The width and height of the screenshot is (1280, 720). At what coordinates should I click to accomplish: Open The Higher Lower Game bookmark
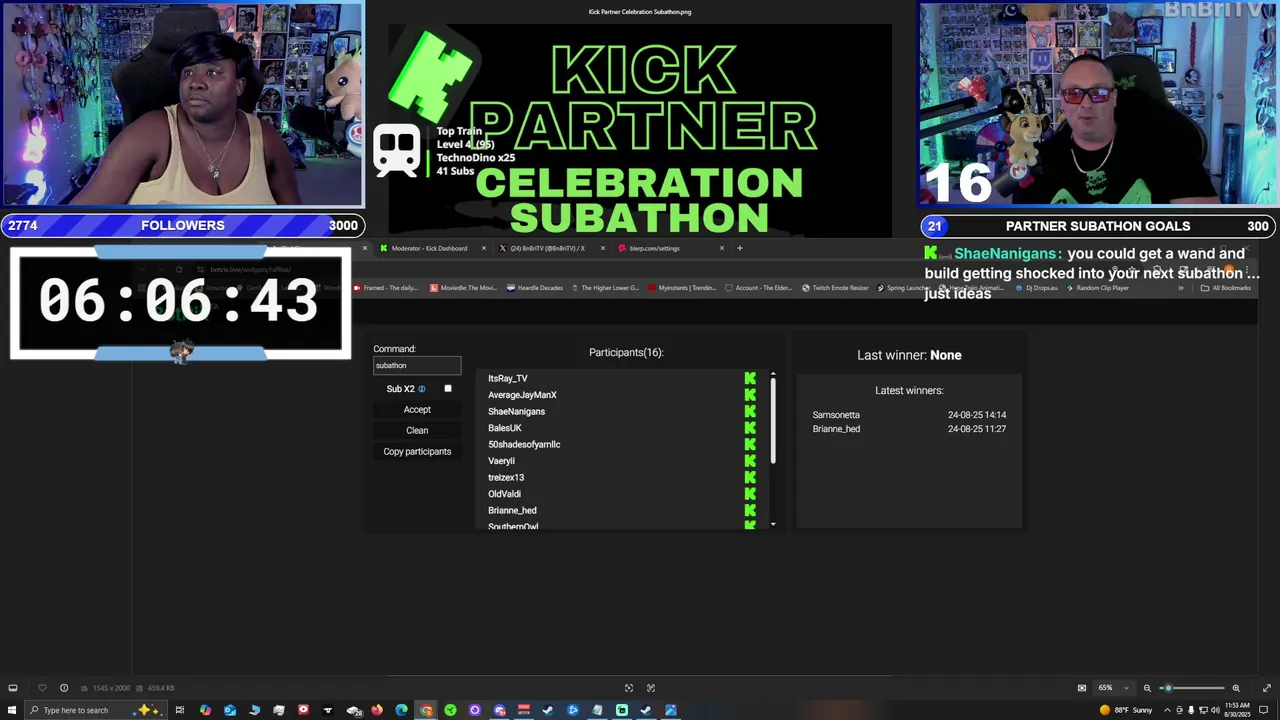pos(605,288)
